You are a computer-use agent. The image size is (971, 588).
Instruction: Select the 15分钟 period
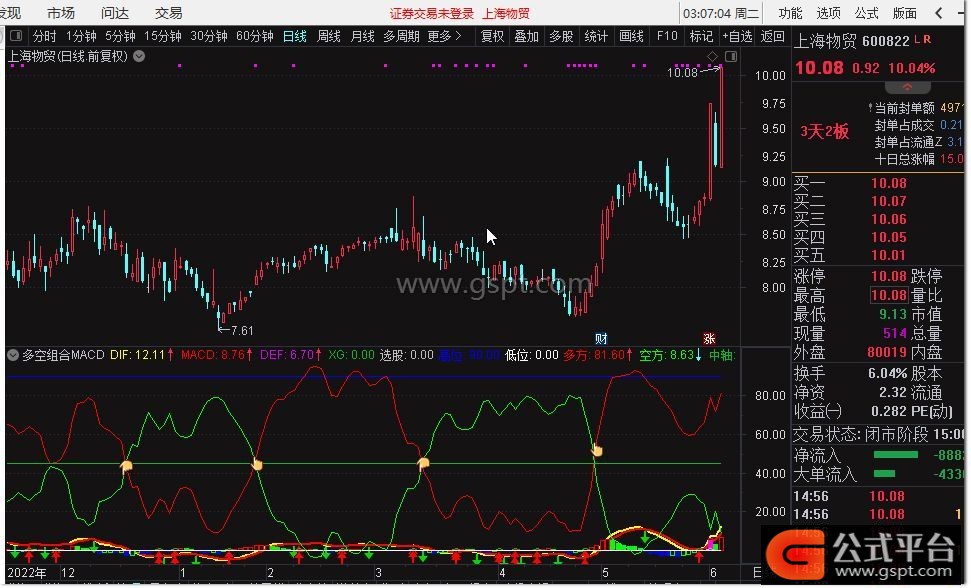[162, 37]
